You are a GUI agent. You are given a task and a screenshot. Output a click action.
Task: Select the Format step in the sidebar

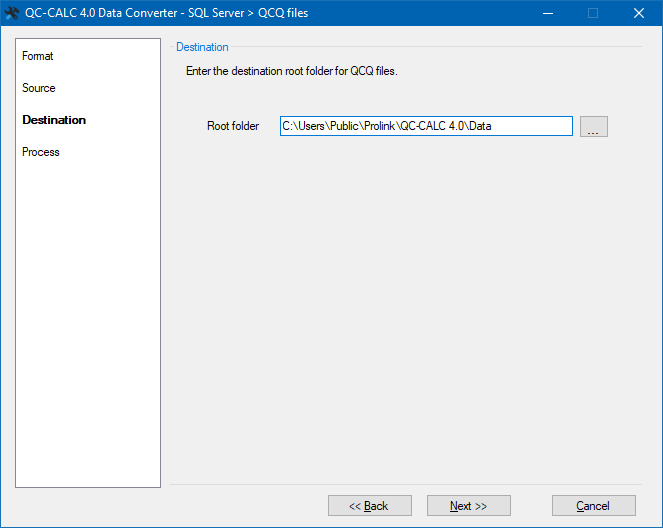click(x=38, y=56)
